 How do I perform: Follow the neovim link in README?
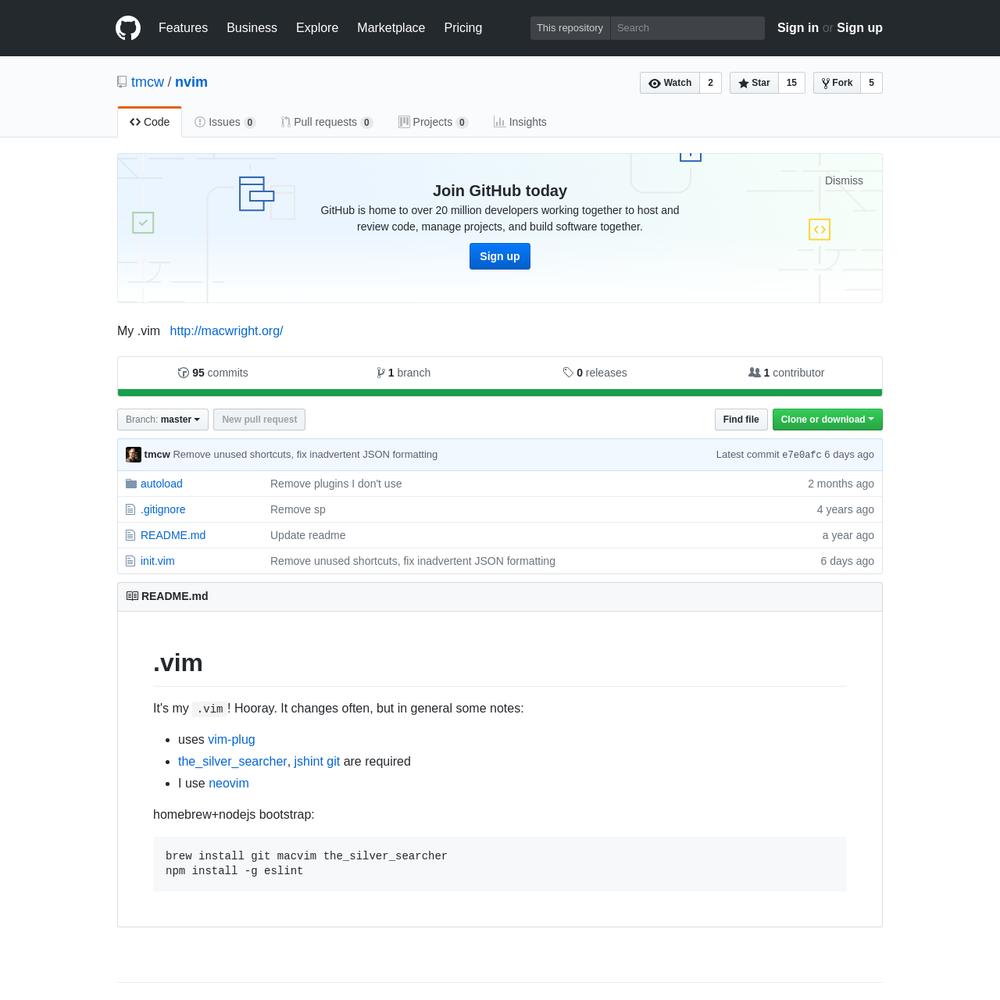coord(229,783)
